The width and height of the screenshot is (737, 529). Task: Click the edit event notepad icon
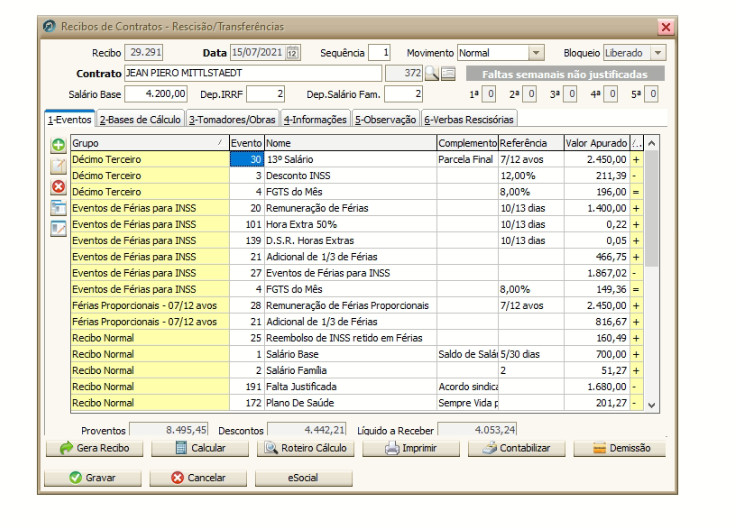click(58, 166)
